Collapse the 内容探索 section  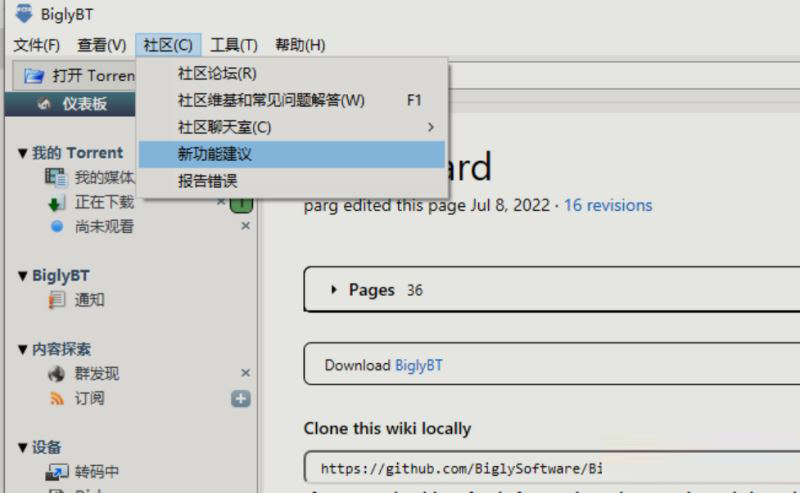coord(22,350)
